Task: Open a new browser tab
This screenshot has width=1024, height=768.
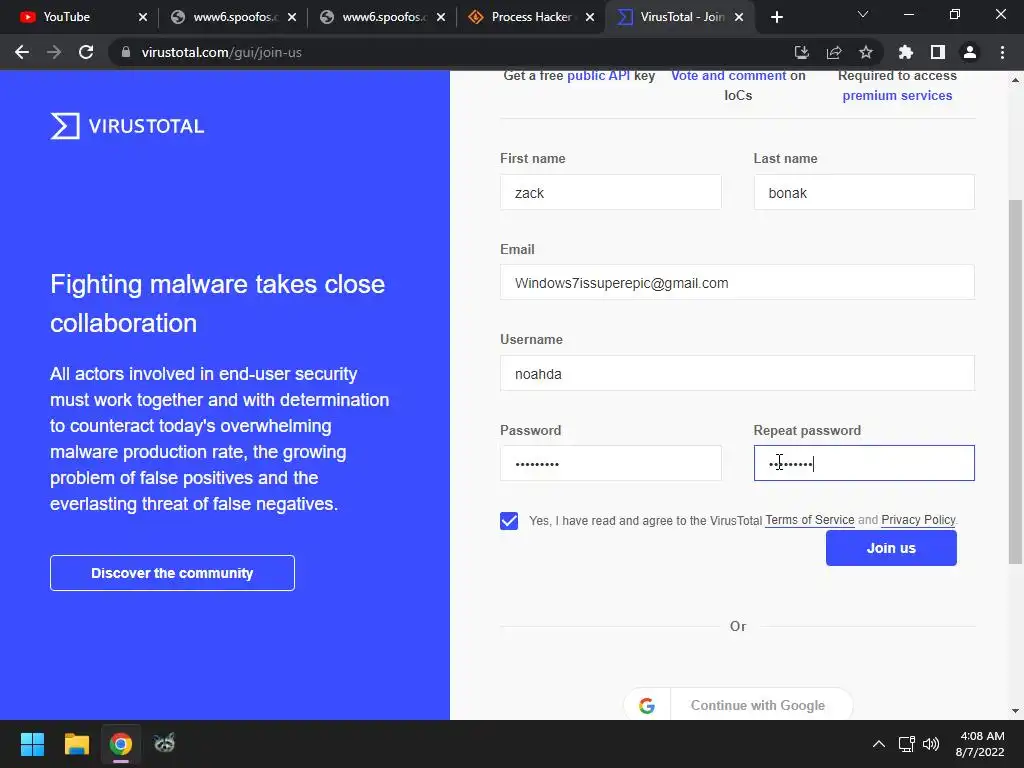Action: pos(776,17)
